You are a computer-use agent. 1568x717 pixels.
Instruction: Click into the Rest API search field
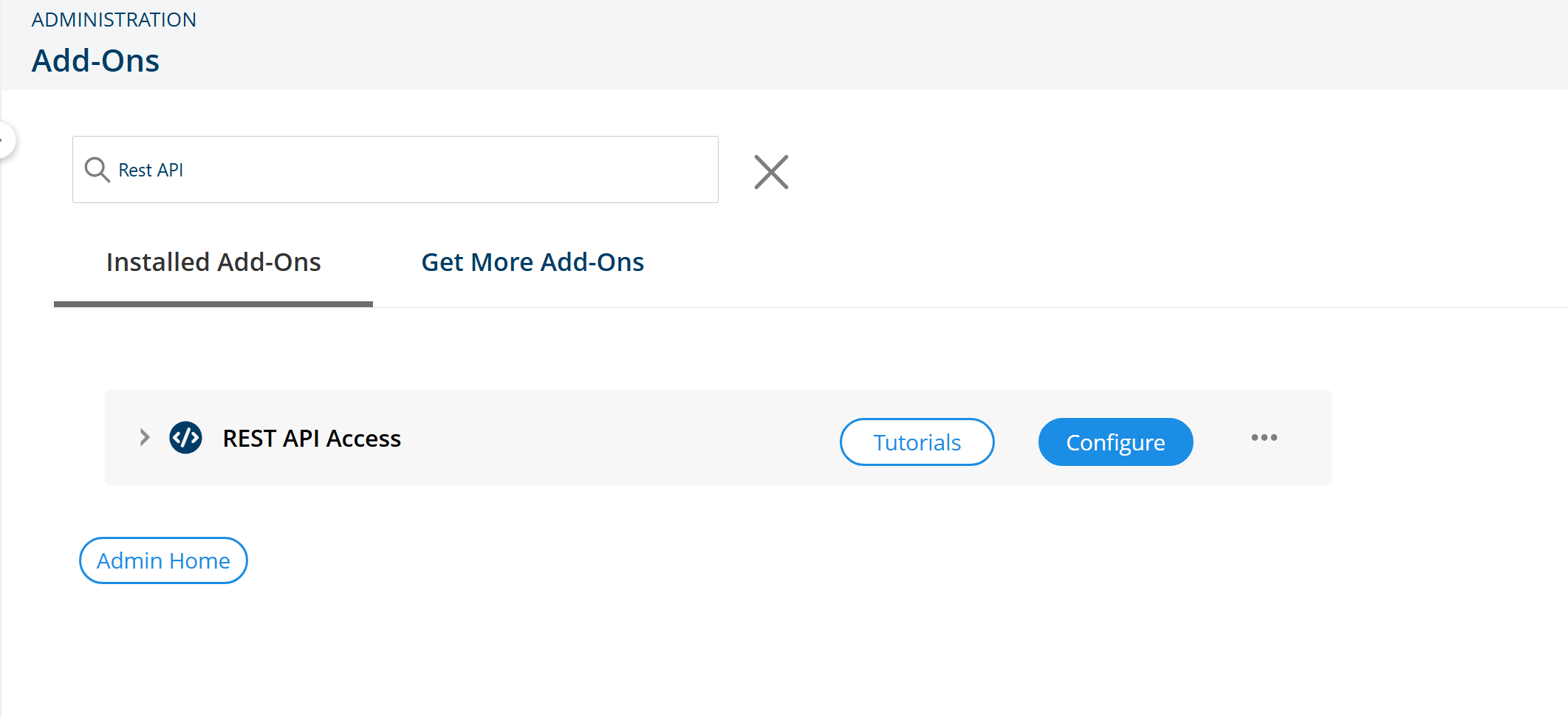pos(395,169)
